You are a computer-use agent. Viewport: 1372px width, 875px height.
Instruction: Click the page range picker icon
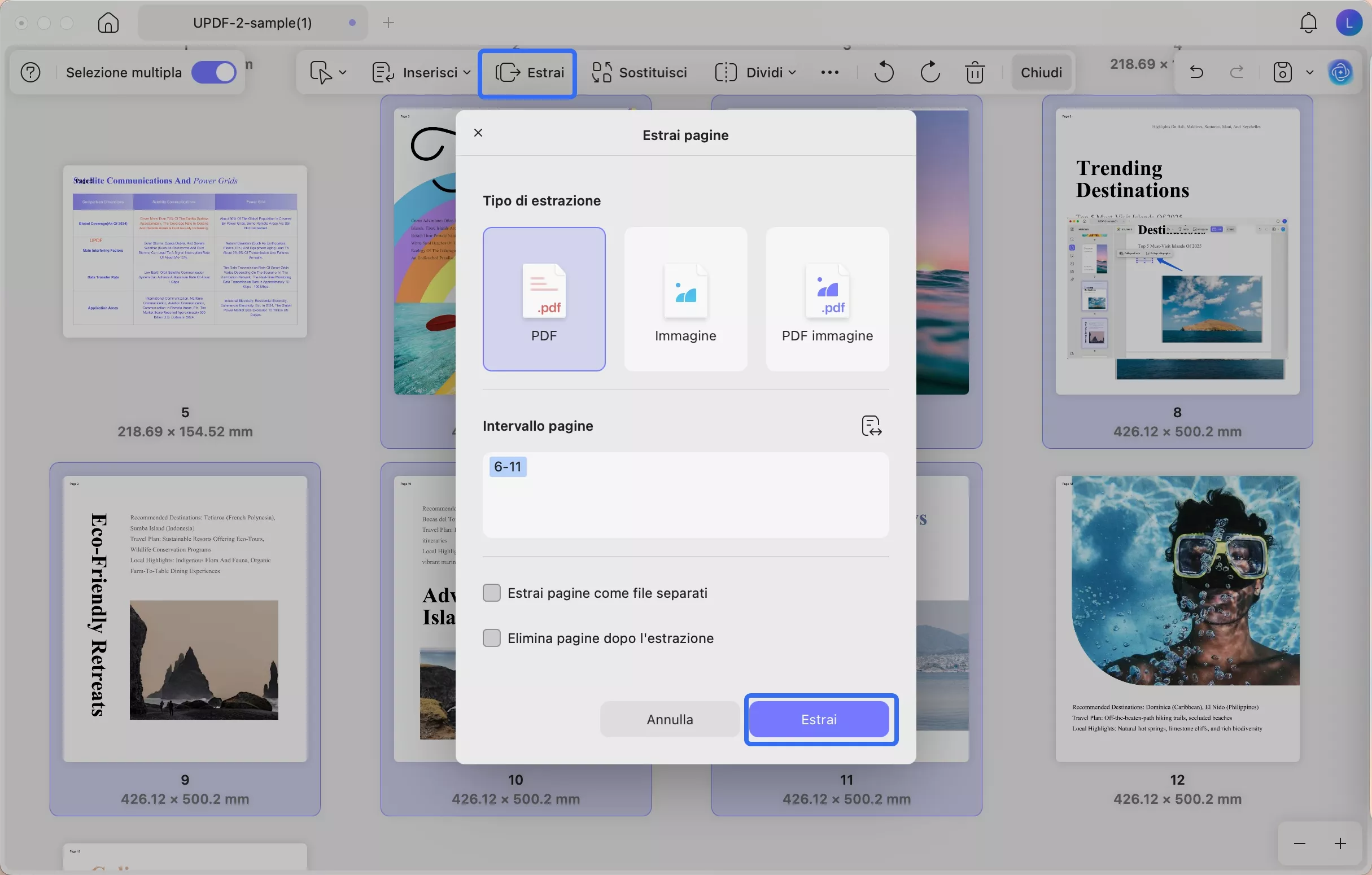click(871, 426)
